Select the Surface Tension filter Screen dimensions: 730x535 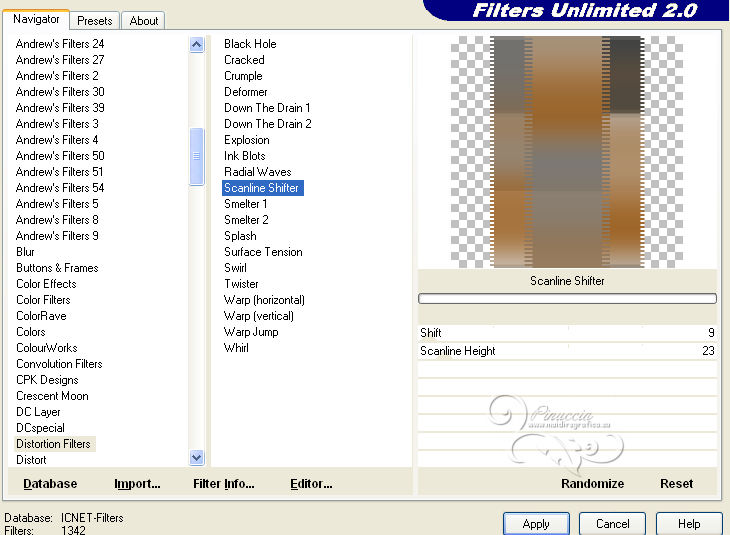pyautogui.click(x=263, y=252)
